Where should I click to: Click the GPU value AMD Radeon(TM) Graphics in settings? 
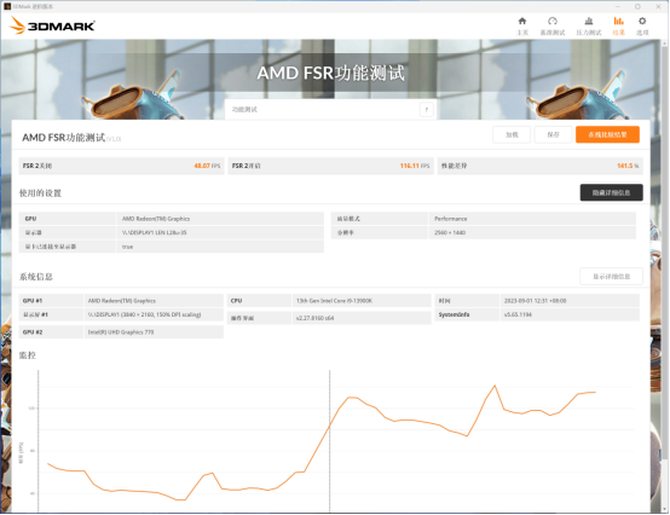pos(156,218)
